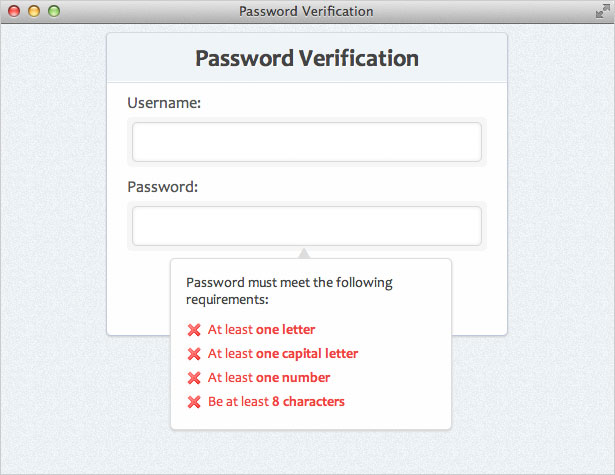Image resolution: width=615 pixels, height=475 pixels.
Task: Focus the Password input field
Action: [x=307, y=226]
